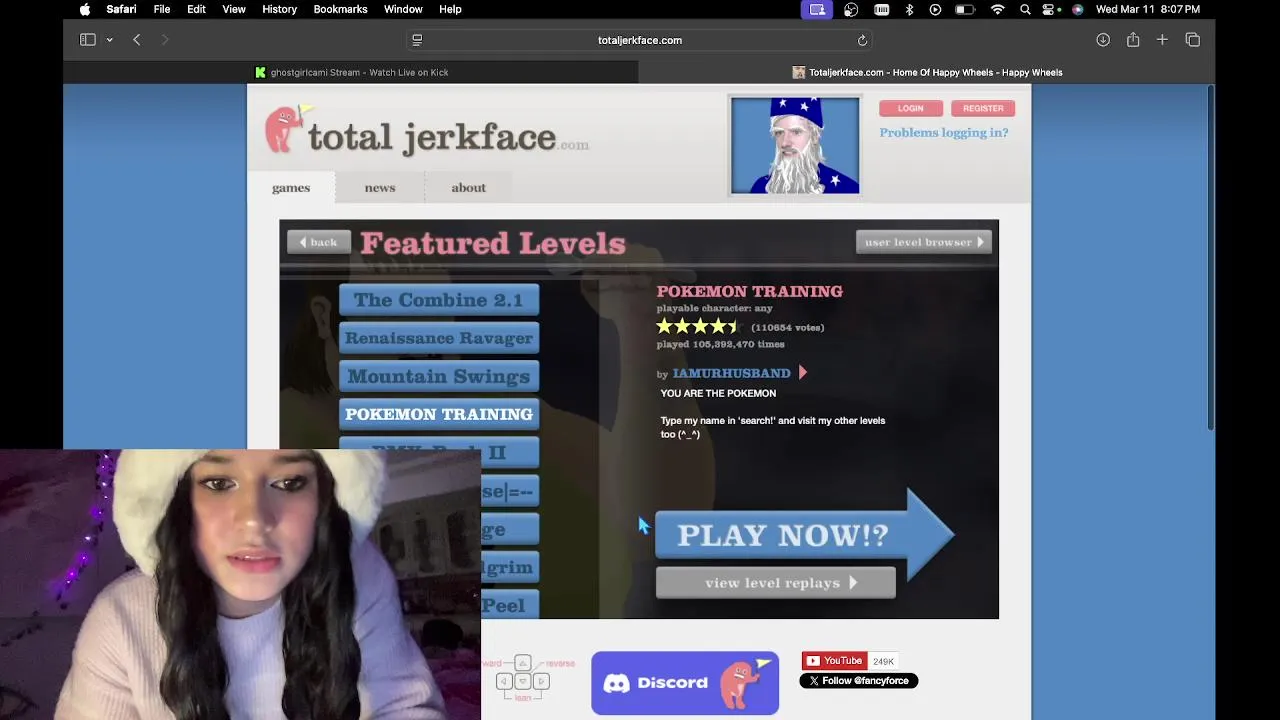Open the Help menu
Viewport: 1280px width, 720px height.
coord(450,9)
